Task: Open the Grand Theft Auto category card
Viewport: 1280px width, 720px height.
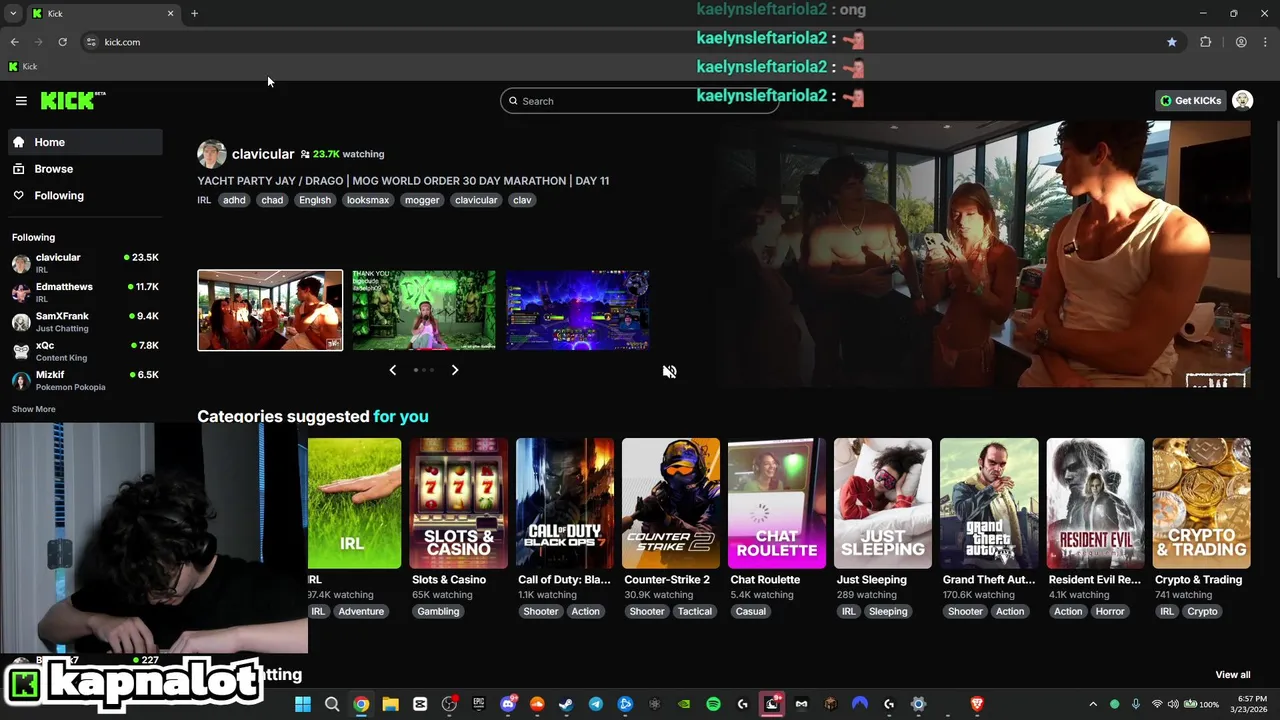Action: 988,503
